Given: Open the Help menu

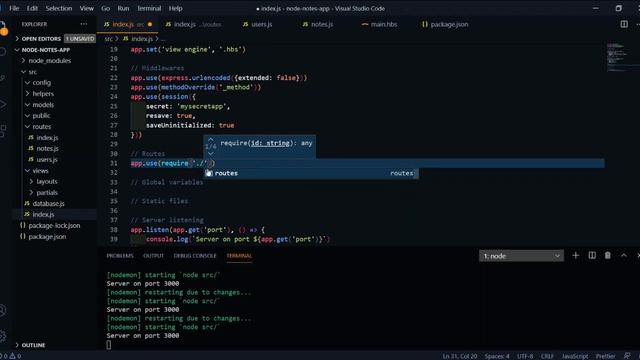Looking at the screenshot, I should pyautogui.click(x=176, y=8).
